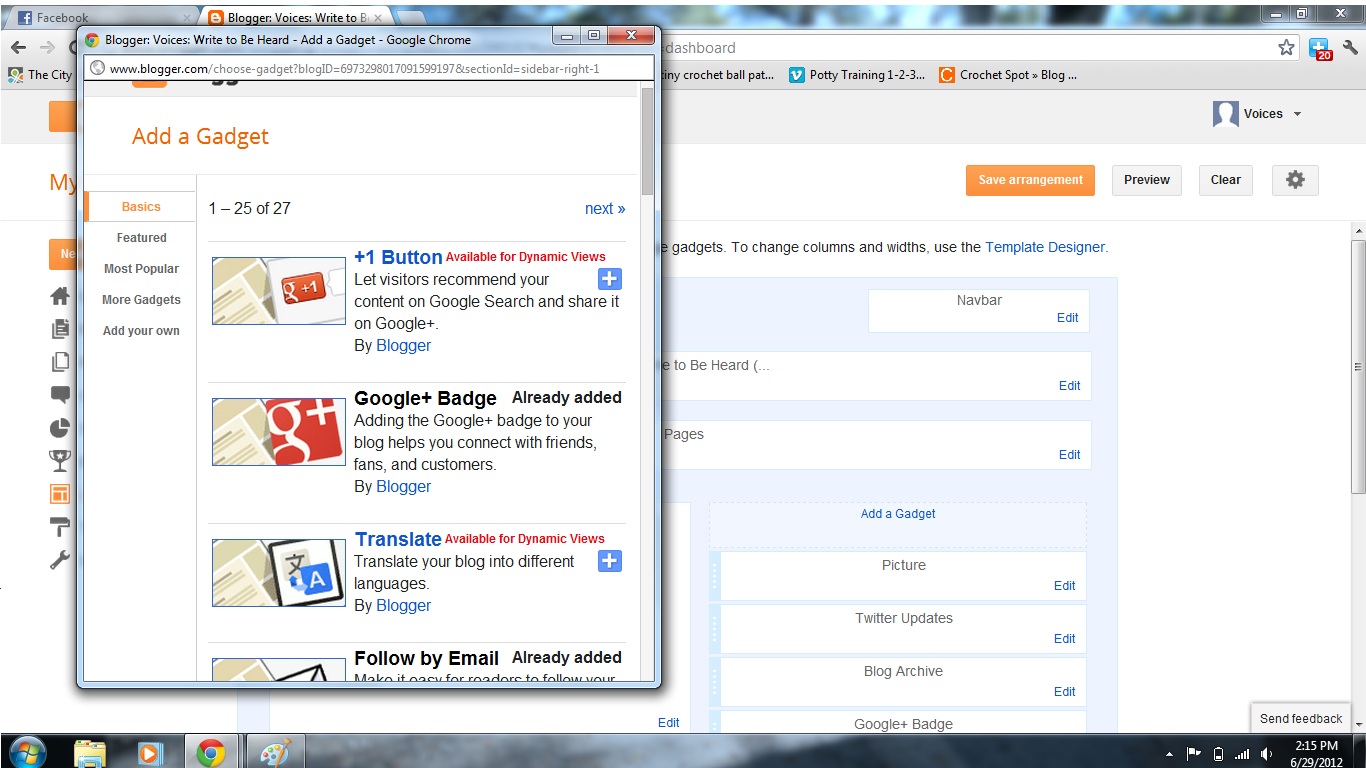Edit the Navbar gadget

coord(1067,318)
